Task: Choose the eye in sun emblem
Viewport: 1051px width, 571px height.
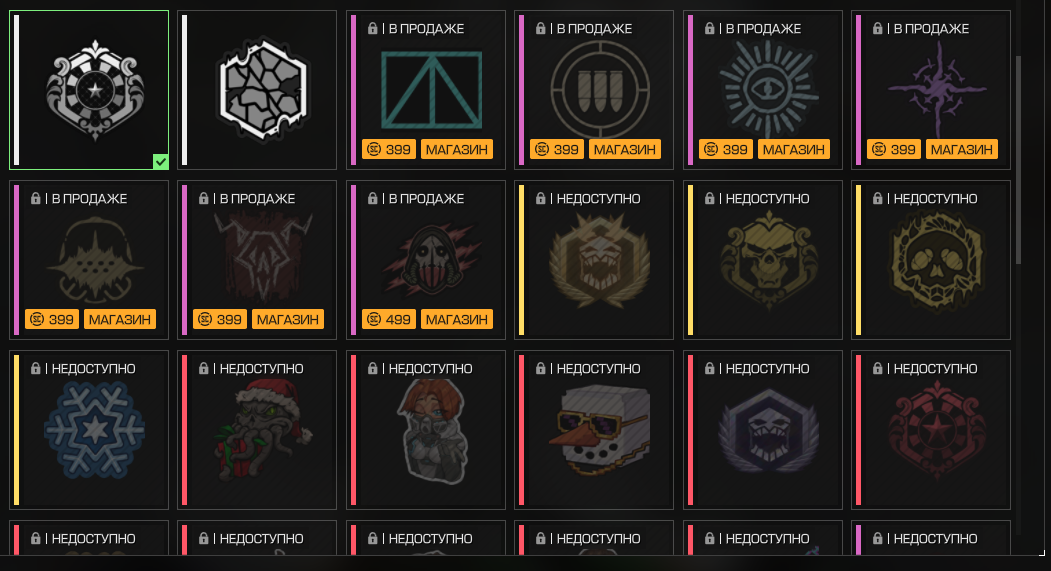Action: point(763,90)
